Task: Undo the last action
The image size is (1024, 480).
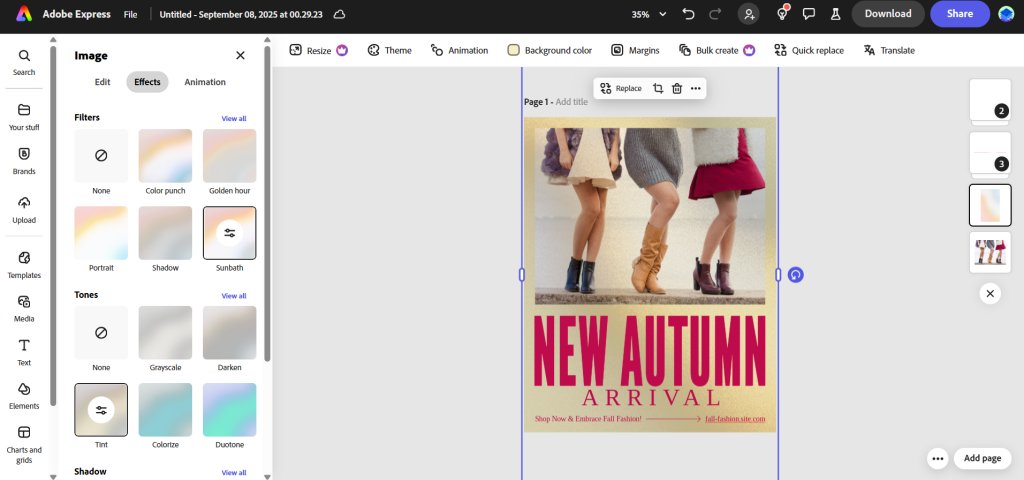Action: click(688, 14)
